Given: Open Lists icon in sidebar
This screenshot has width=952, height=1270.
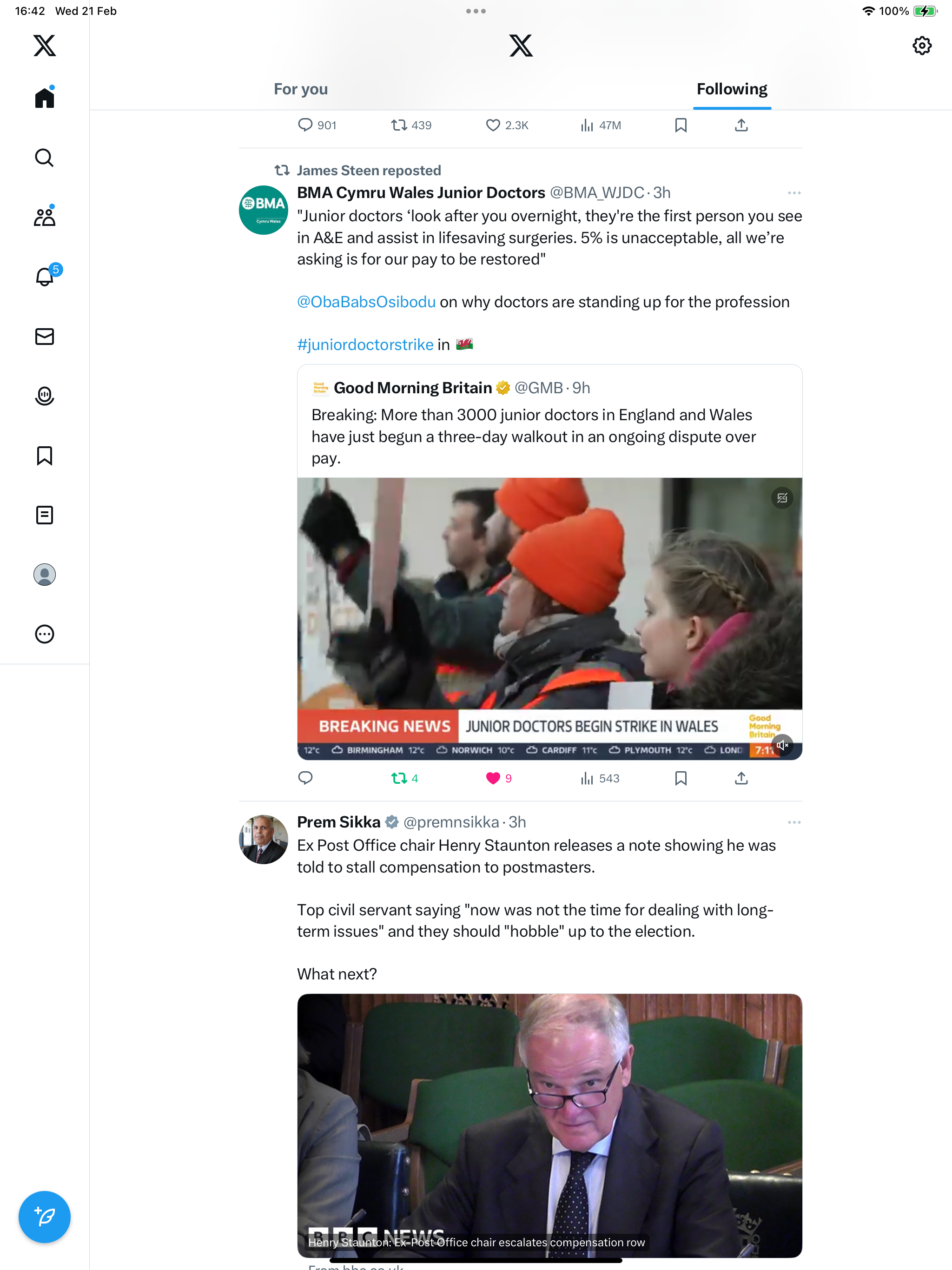Looking at the screenshot, I should tap(44, 515).
